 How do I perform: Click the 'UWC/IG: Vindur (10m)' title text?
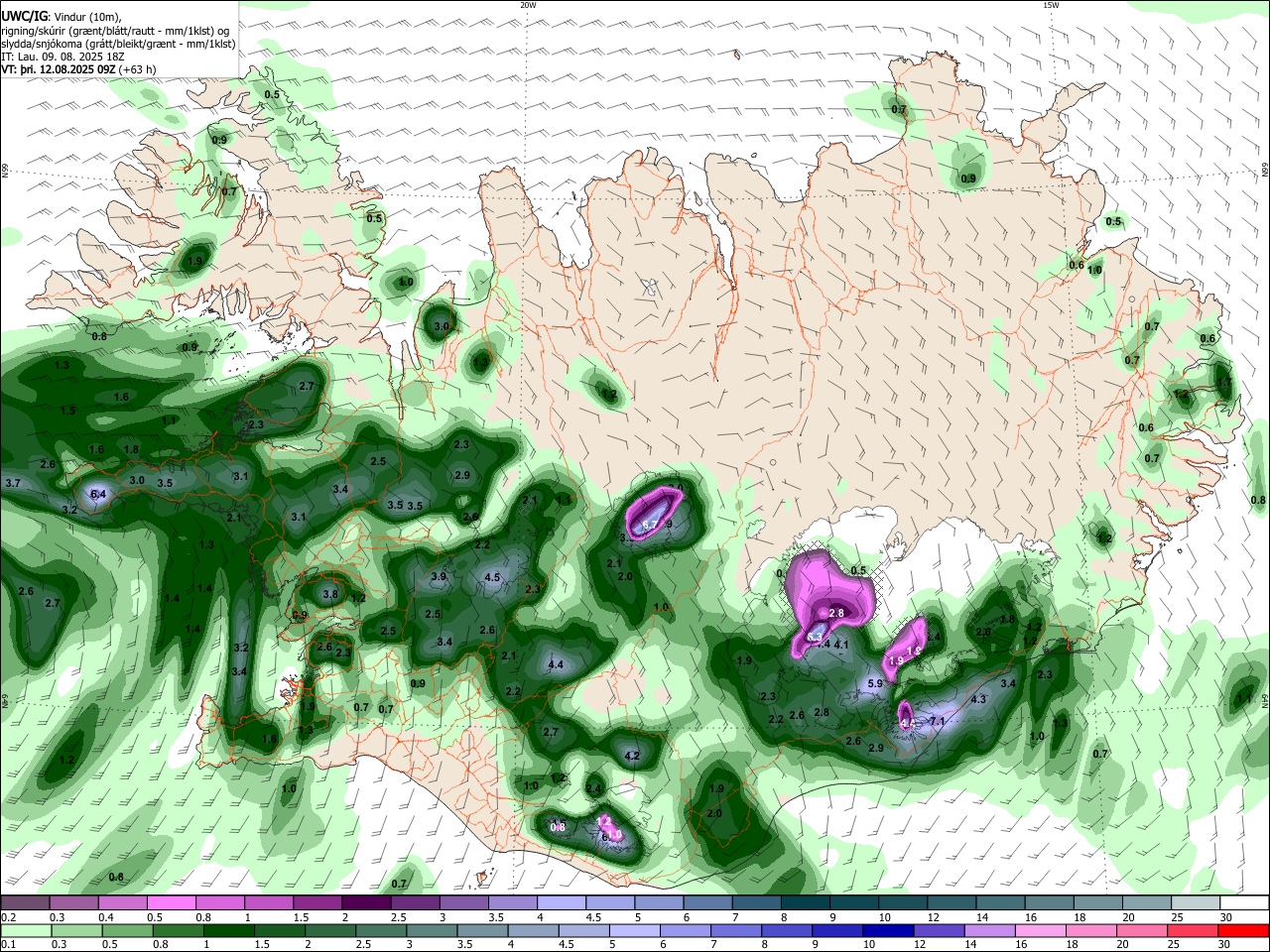click(61, 17)
